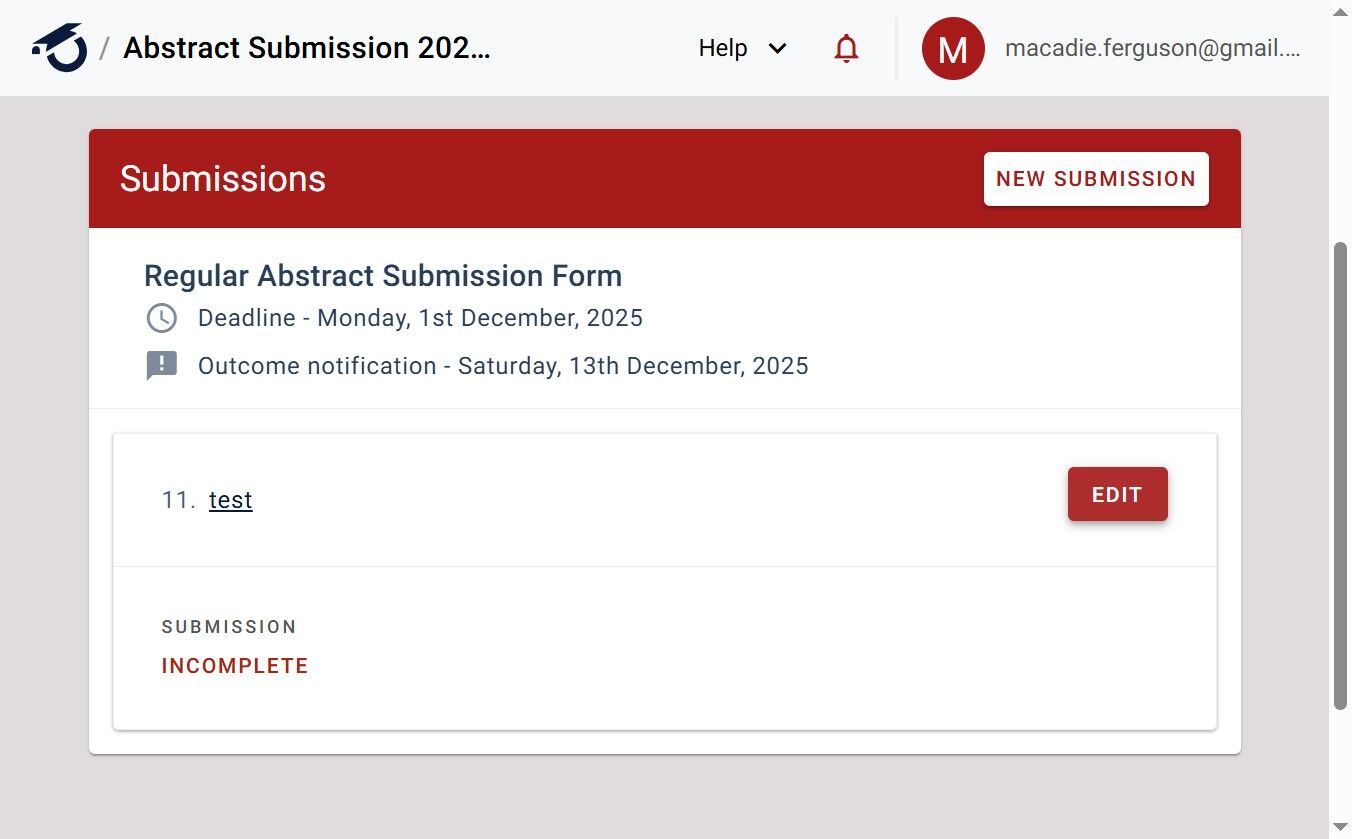Viewport: 1352px width, 839px height.
Task: Click the Abstract Submission breadcrumb title
Action: (x=307, y=48)
